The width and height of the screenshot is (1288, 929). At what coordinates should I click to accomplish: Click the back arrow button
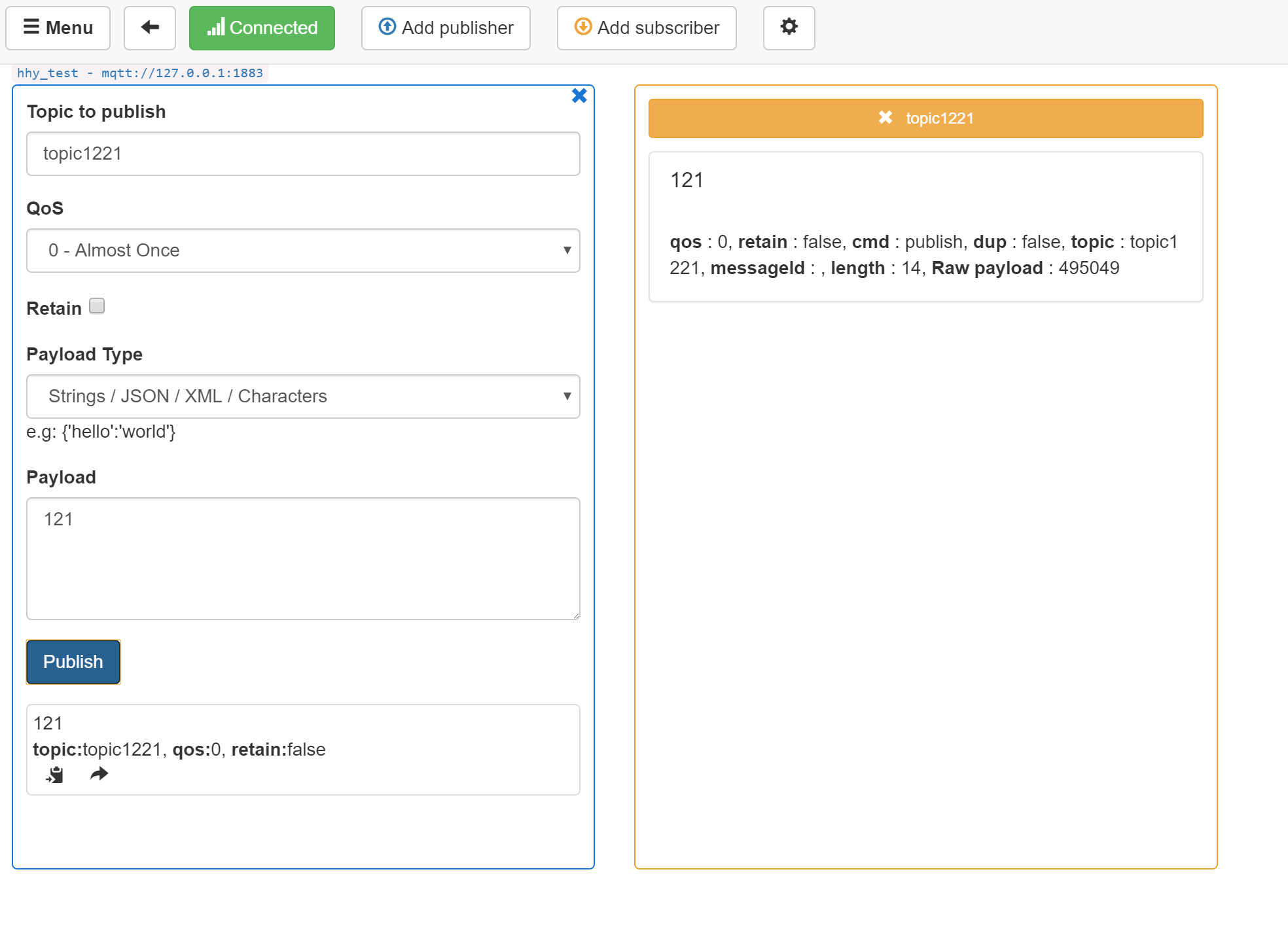tap(150, 28)
